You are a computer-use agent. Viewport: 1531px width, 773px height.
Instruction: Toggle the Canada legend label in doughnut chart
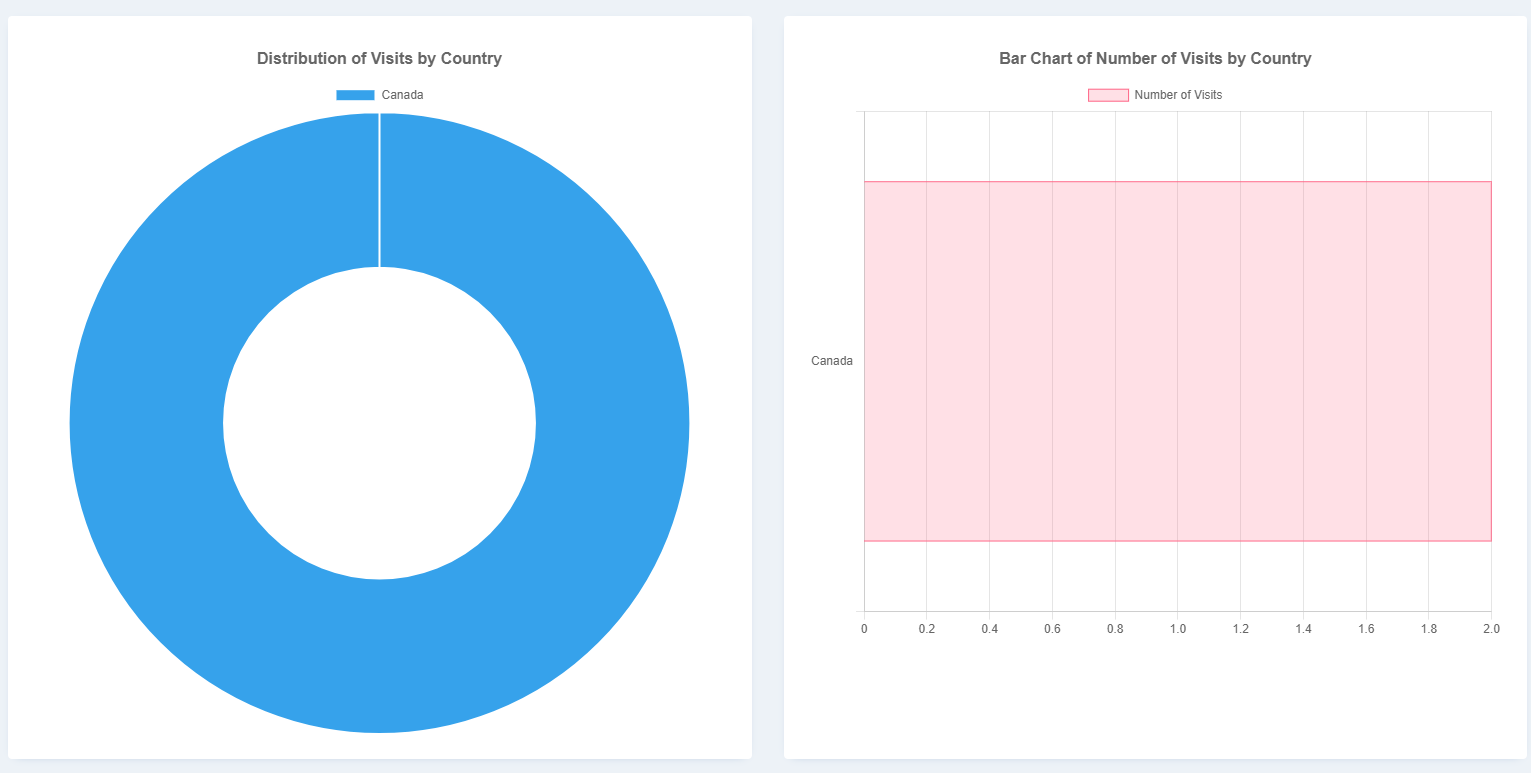click(402, 95)
